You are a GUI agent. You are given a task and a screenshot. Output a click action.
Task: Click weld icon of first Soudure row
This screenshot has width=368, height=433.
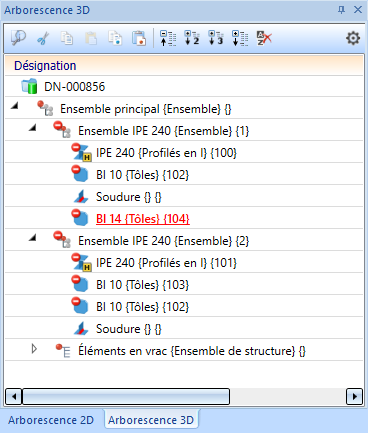point(81,196)
